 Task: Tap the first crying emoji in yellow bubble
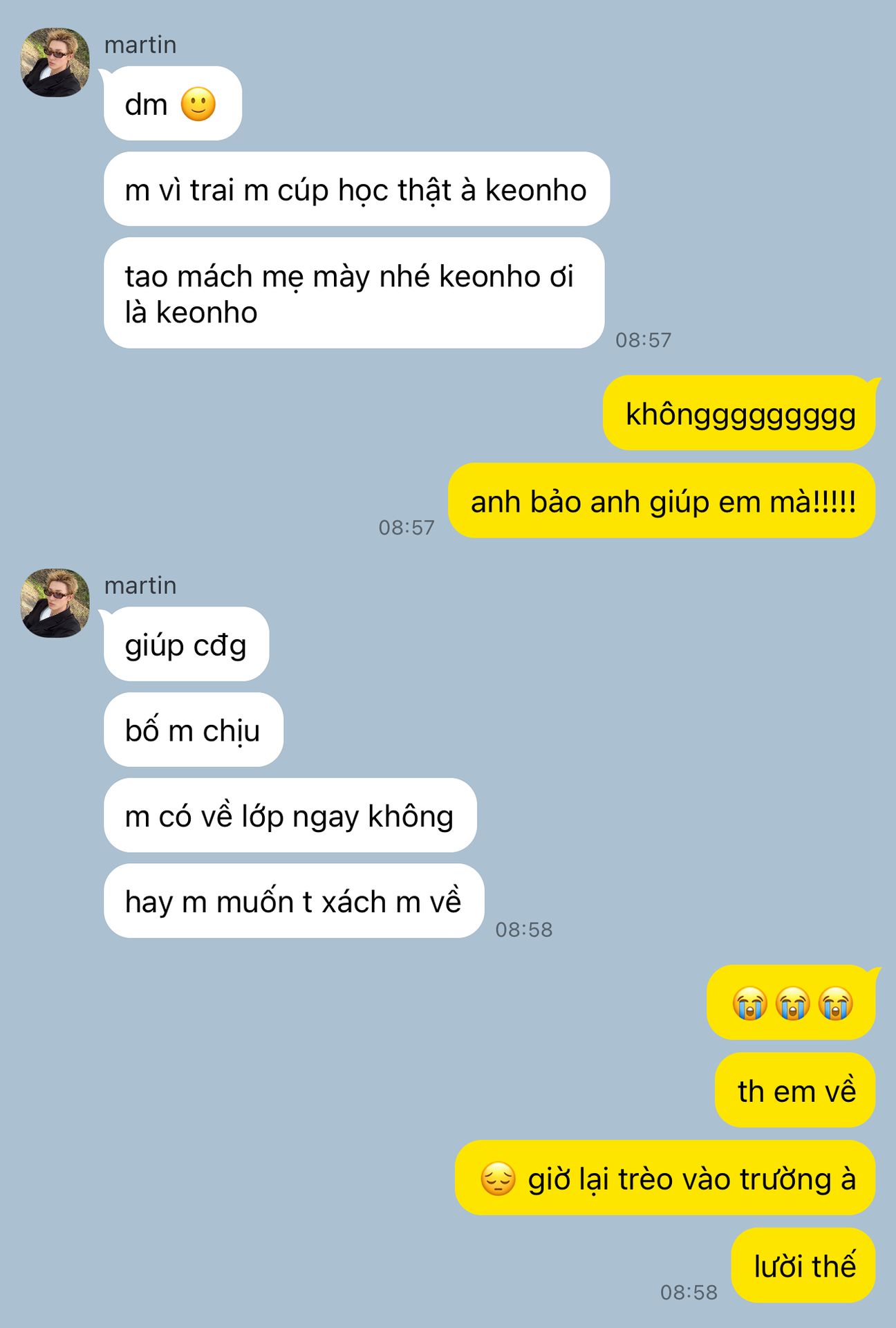[x=750, y=1003]
